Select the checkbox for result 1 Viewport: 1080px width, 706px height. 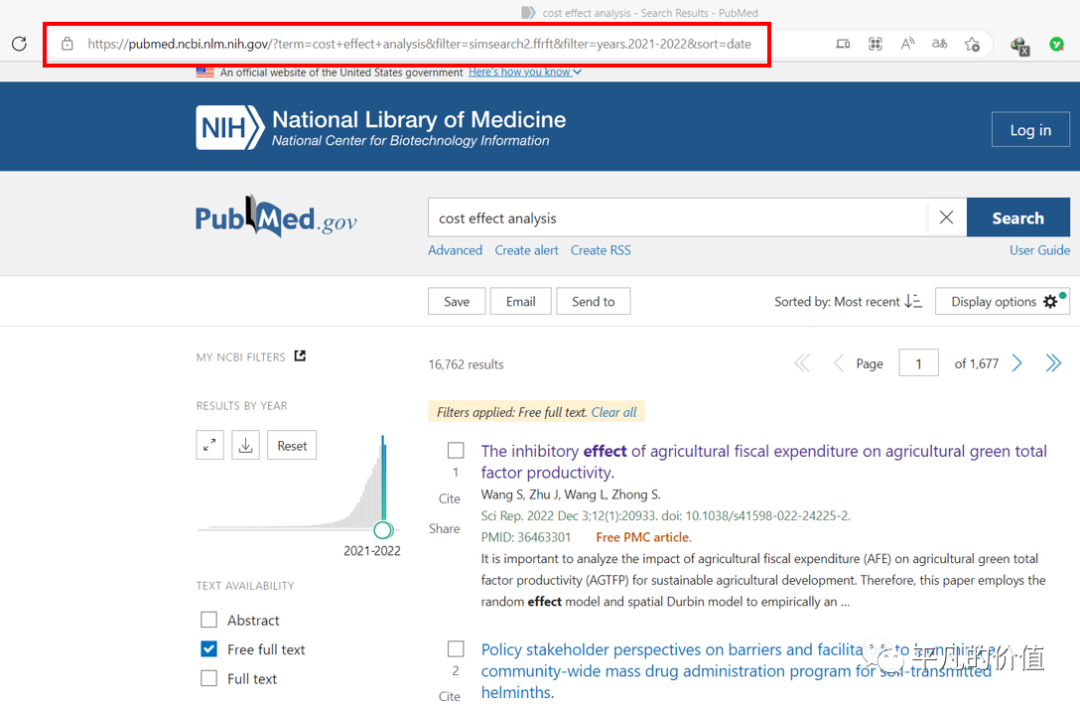pyautogui.click(x=456, y=450)
